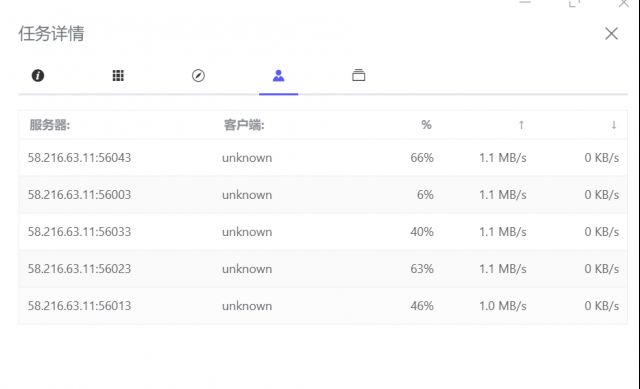Close the task details dialog
The image size is (640, 389).
[x=611, y=33]
